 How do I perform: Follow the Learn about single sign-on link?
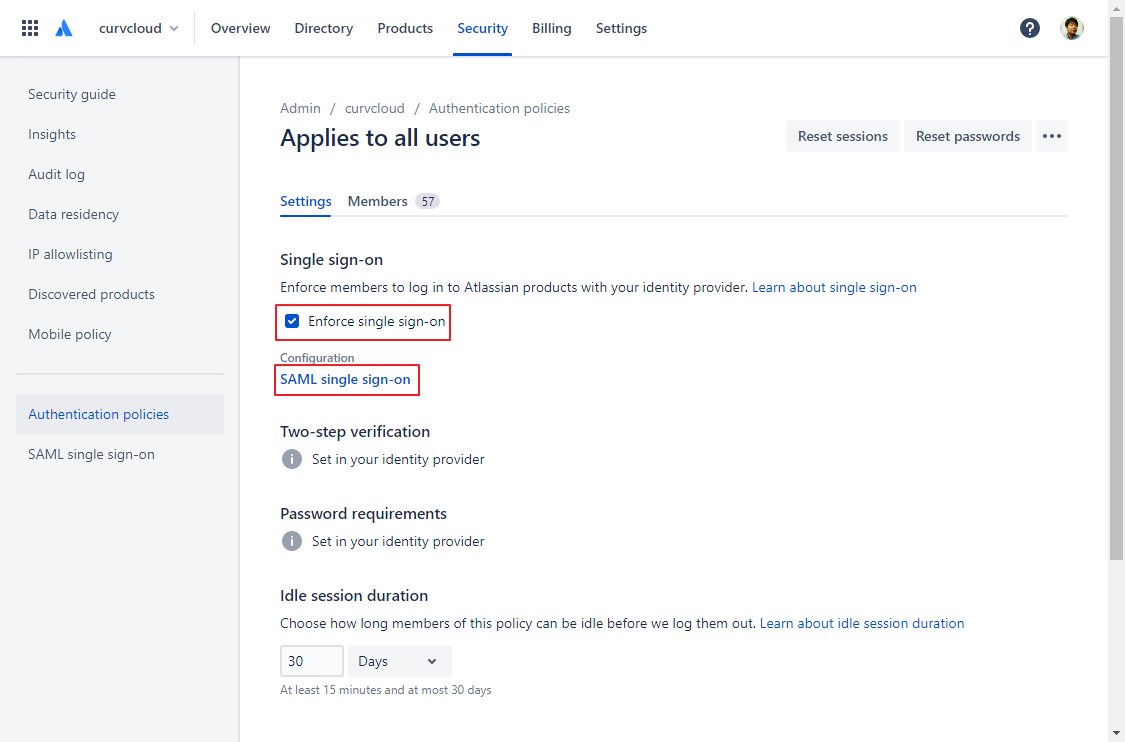coord(834,288)
